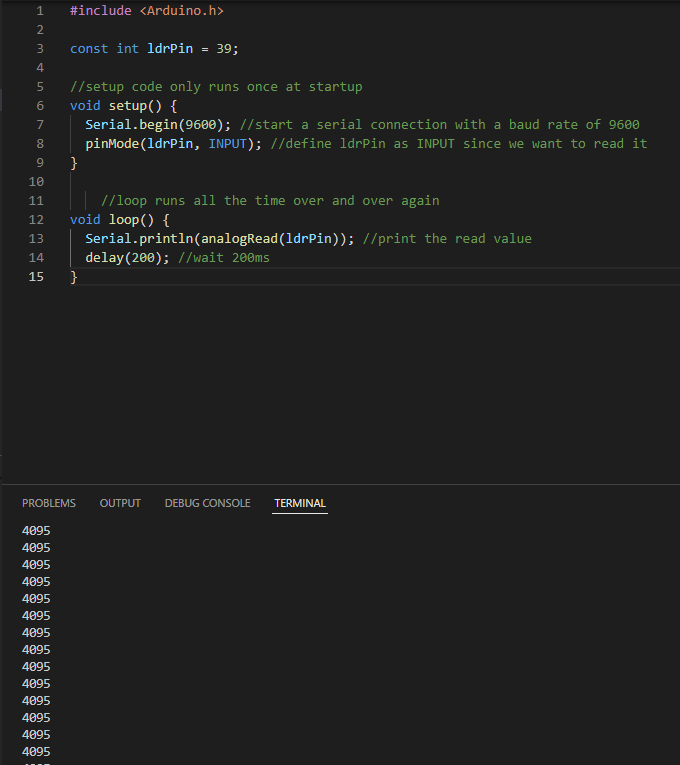Click comment '//print the read value'
The width and height of the screenshot is (680, 765).
coord(447,239)
